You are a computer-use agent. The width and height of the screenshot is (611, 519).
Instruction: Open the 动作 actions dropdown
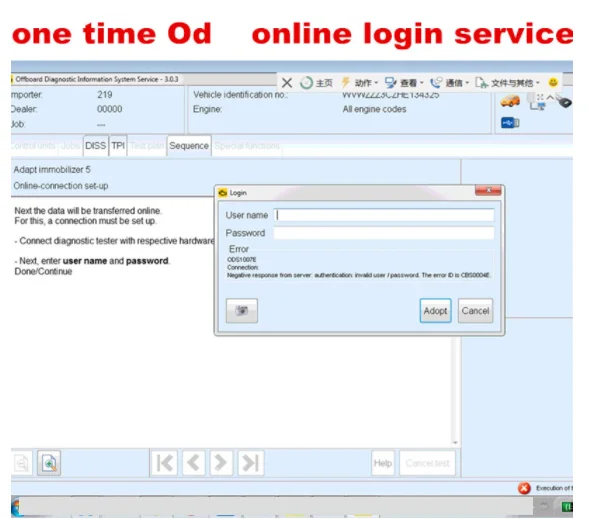[360, 83]
